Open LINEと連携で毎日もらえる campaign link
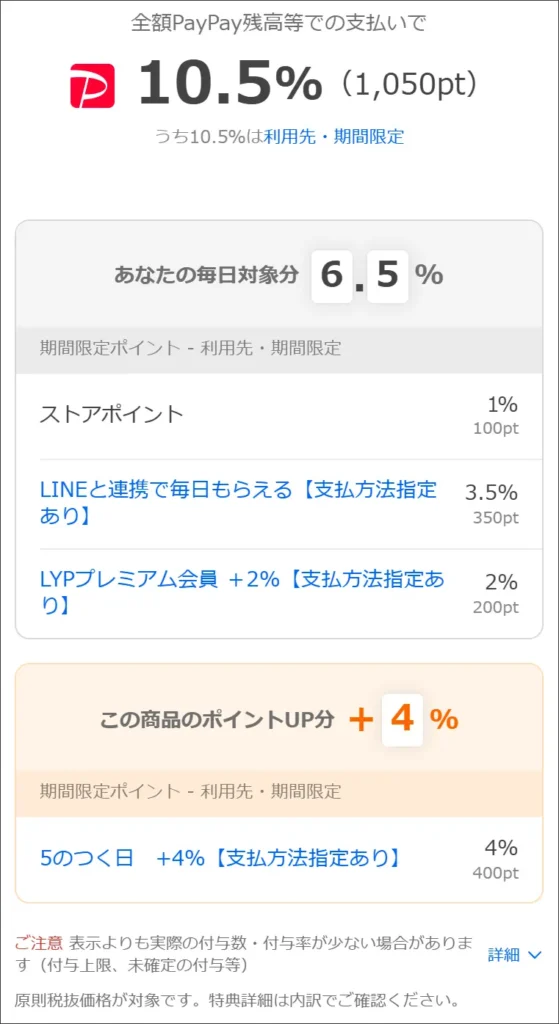 point(238,504)
